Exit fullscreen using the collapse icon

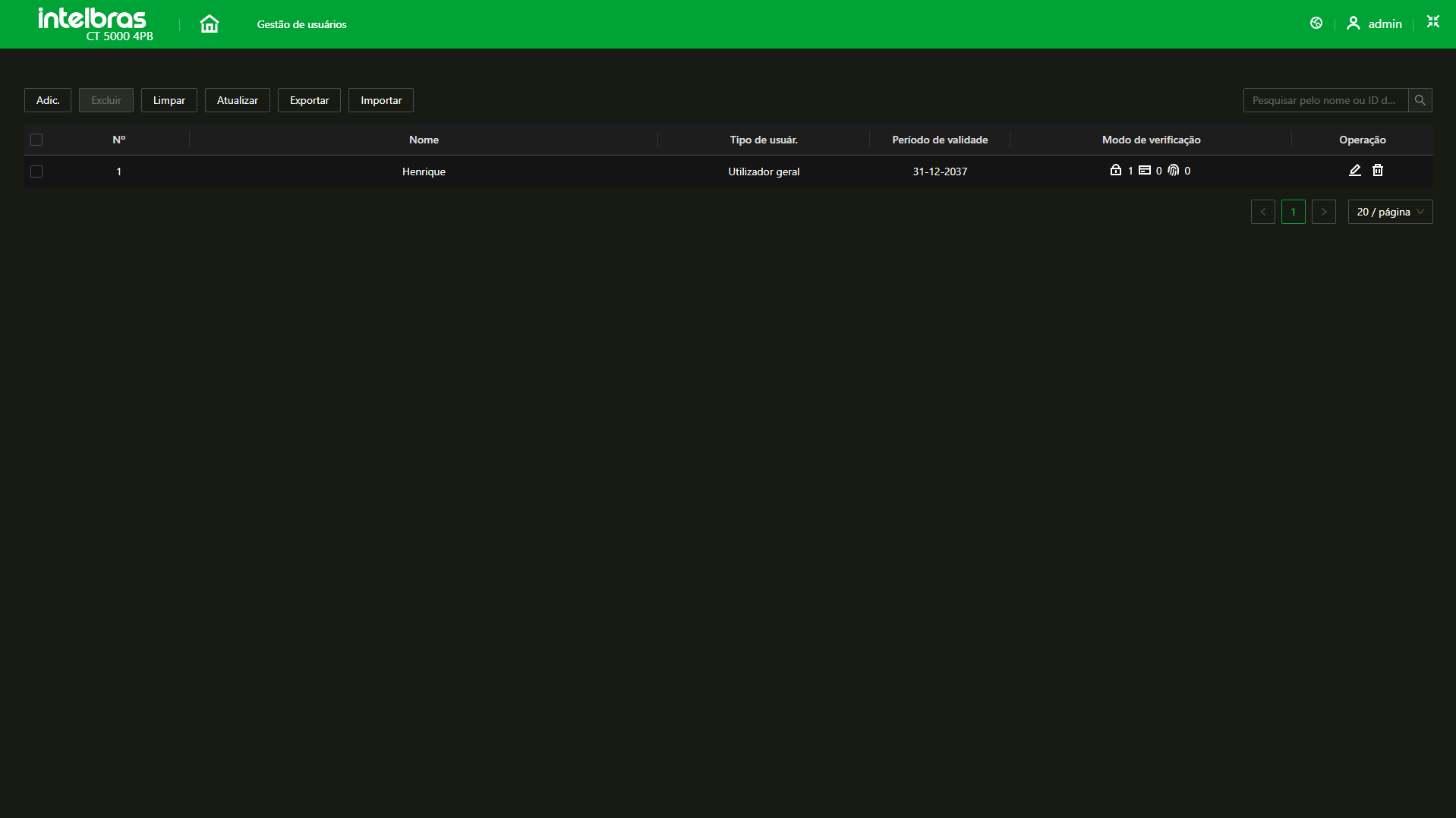point(1432,22)
